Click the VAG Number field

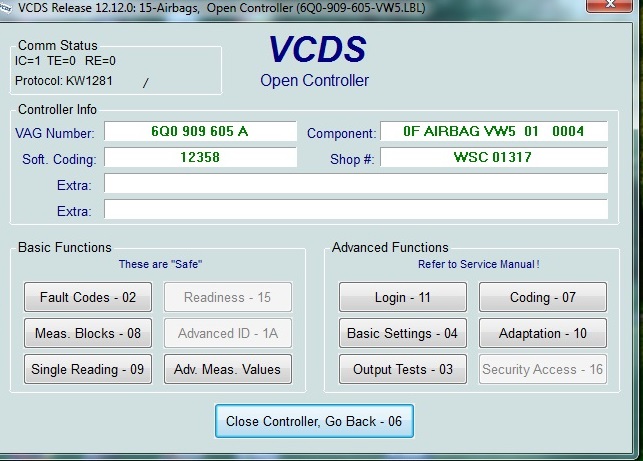(200, 131)
